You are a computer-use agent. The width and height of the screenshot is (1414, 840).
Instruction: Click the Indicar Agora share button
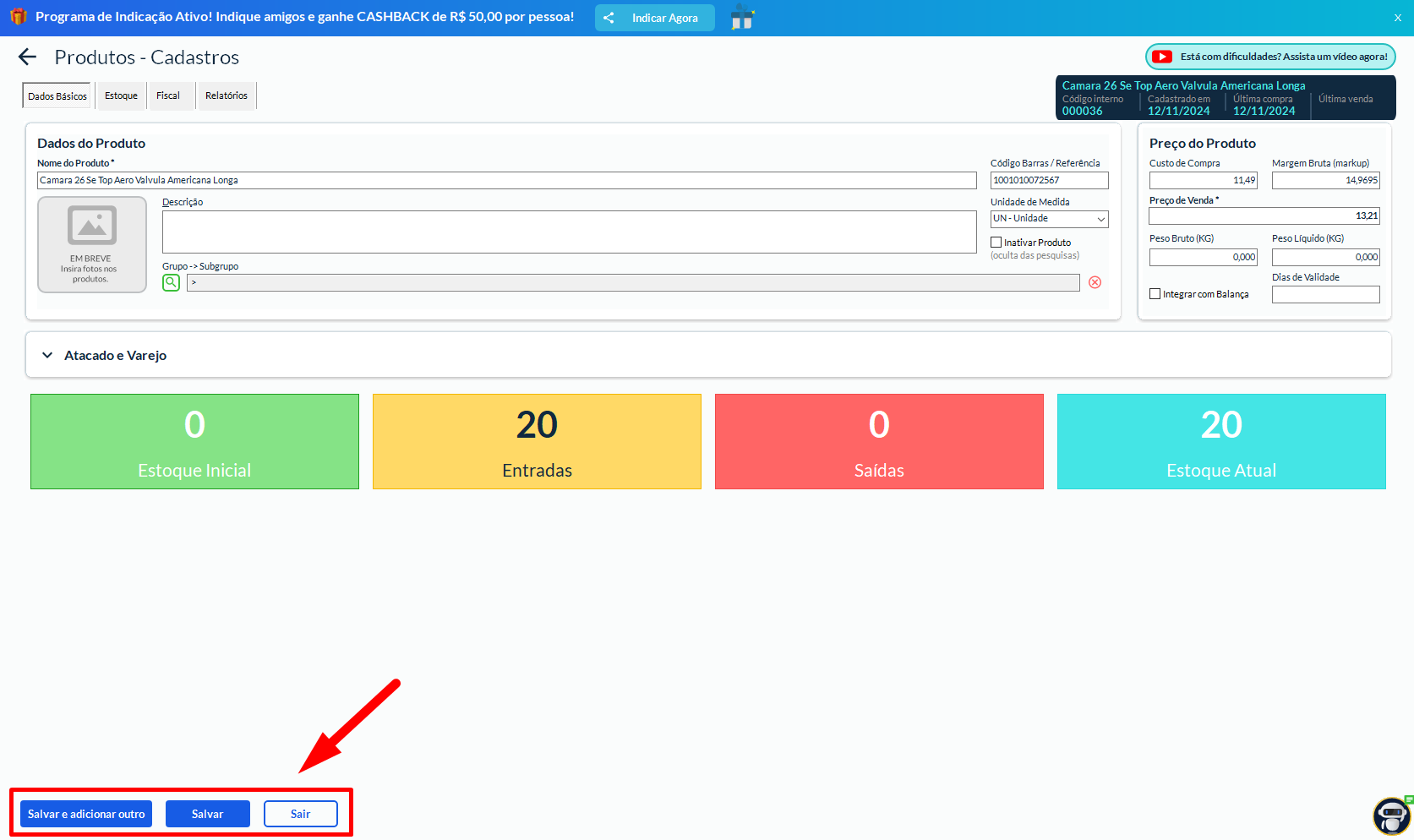coord(654,18)
